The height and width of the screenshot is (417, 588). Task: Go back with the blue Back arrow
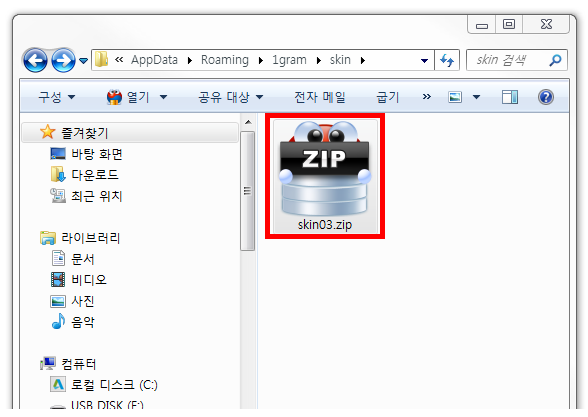click(x=35, y=60)
